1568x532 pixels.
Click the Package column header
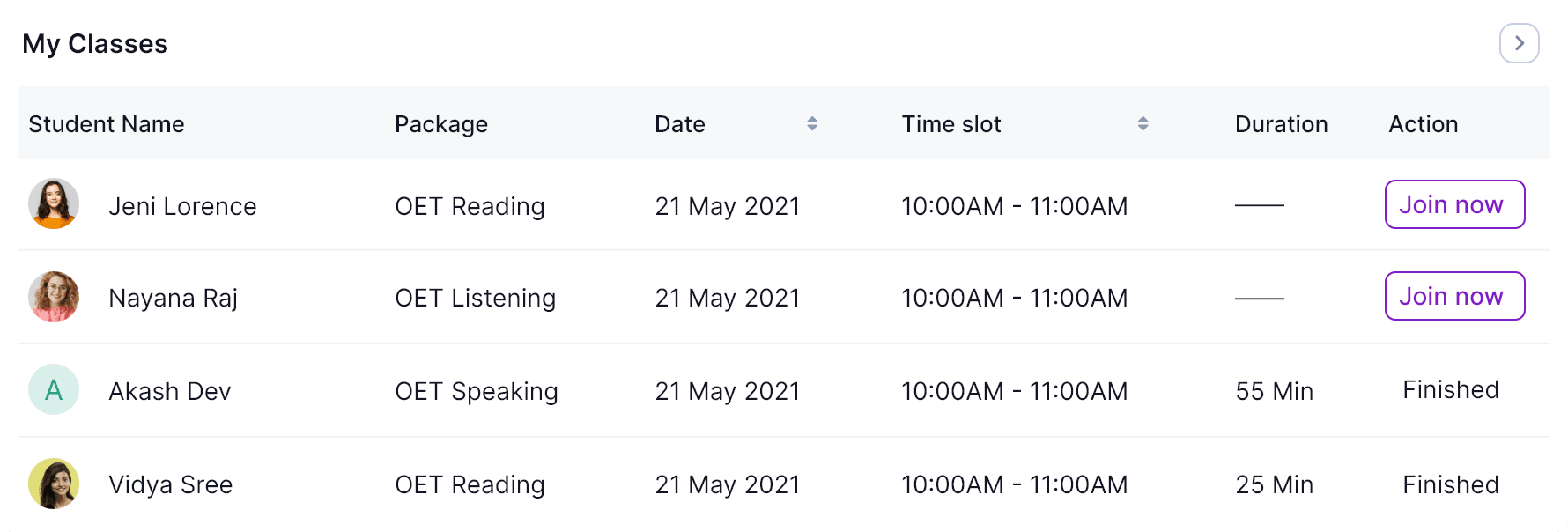441,124
